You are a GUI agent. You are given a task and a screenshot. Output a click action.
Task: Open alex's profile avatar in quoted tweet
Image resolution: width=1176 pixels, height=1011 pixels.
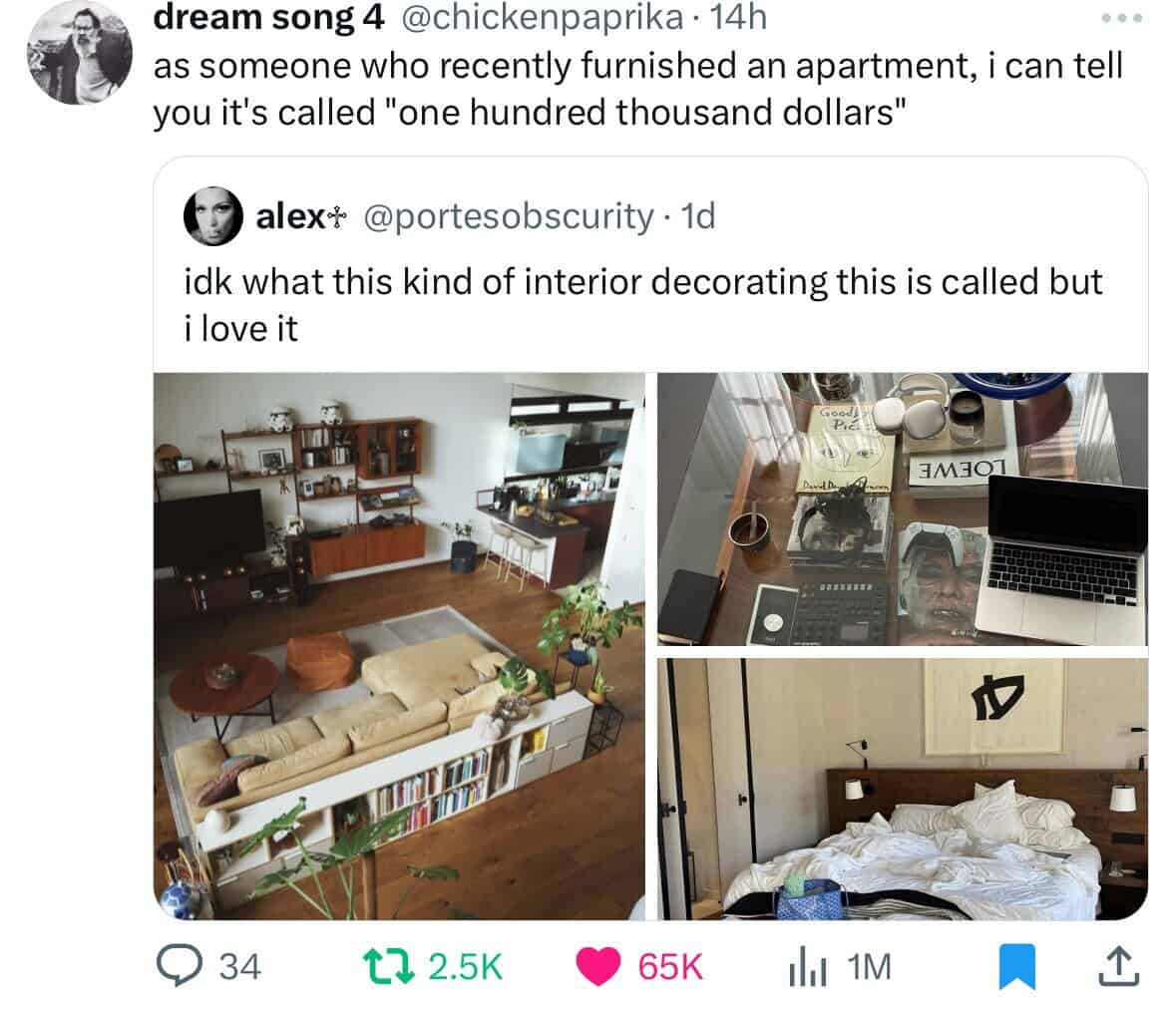213,215
